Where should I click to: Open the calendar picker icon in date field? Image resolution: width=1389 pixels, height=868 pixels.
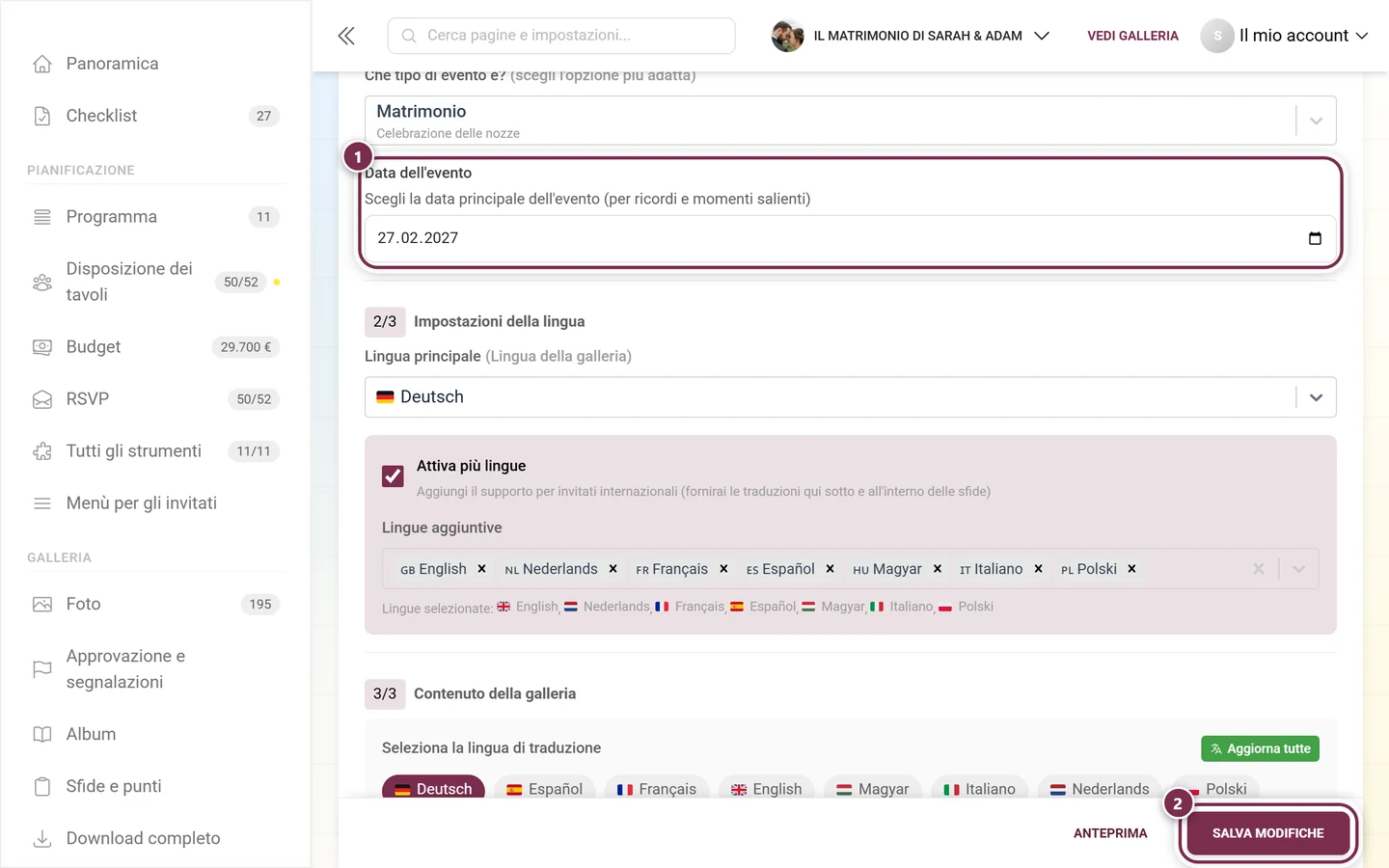pyautogui.click(x=1315, y=238)
